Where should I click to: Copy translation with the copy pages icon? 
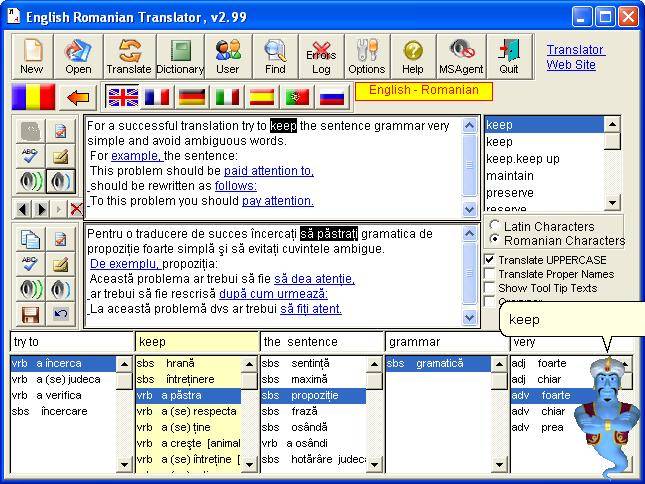30,239
